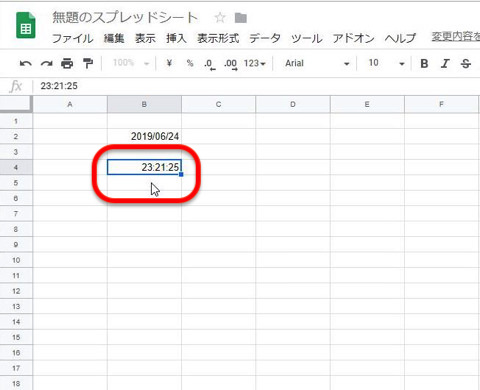Select row 16 header
This screenshot has width=480, height=390.
[x=16, y=353]
